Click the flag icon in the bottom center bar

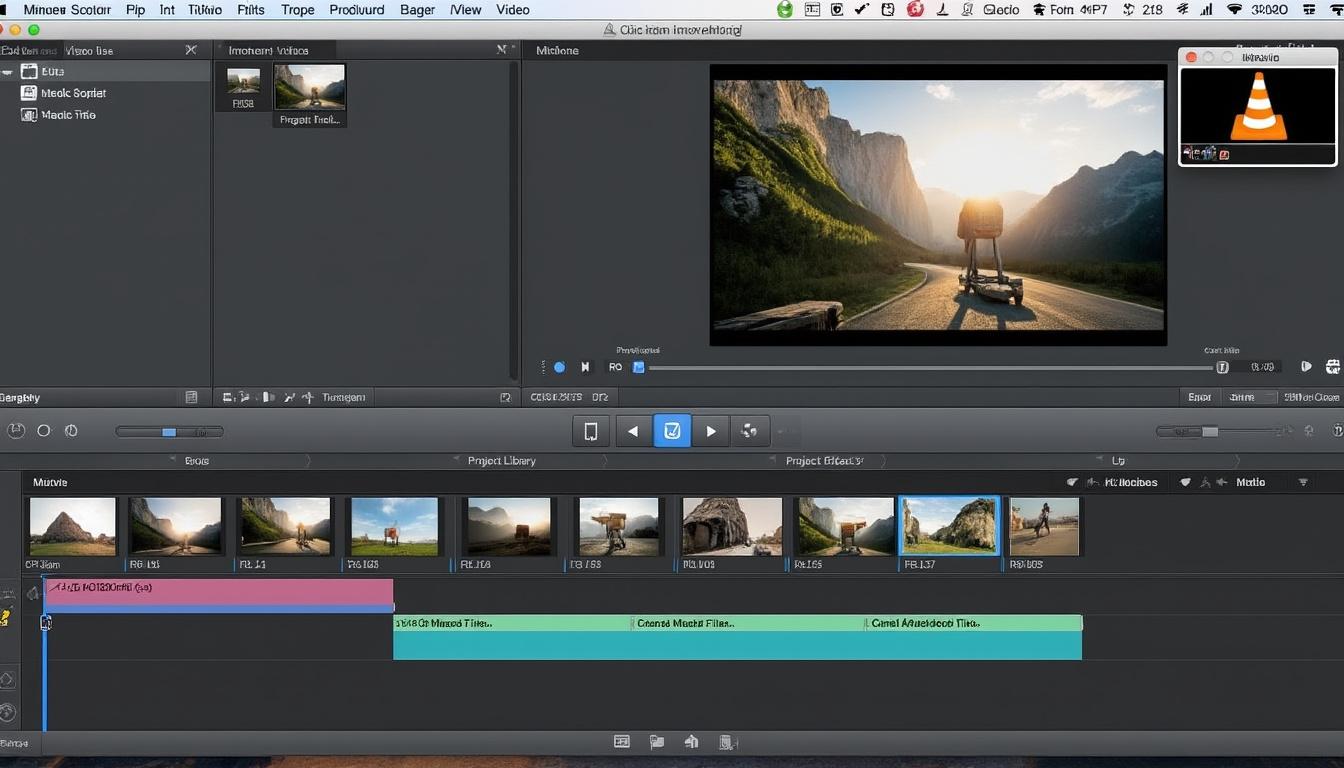pyautogui.click(x=657, y=742)
